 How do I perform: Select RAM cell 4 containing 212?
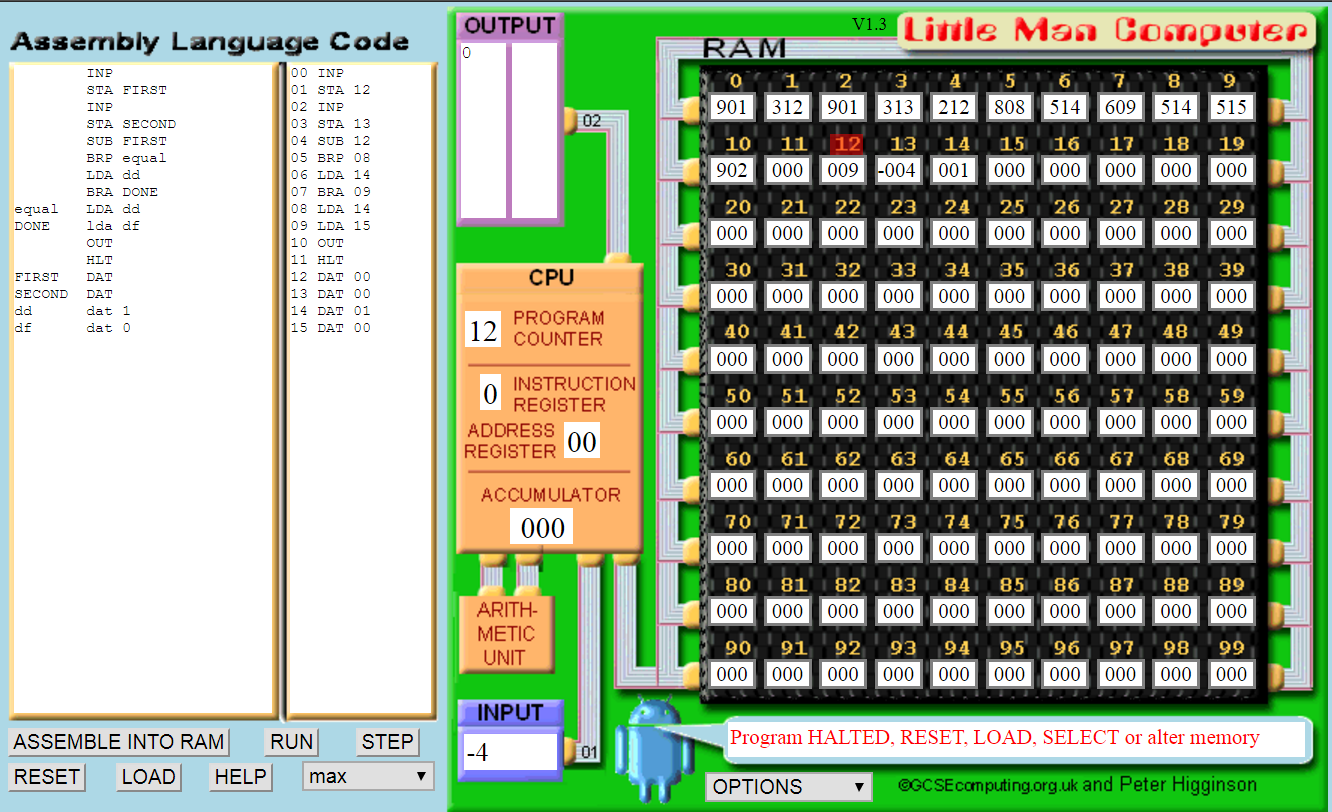tap(954, 107)
